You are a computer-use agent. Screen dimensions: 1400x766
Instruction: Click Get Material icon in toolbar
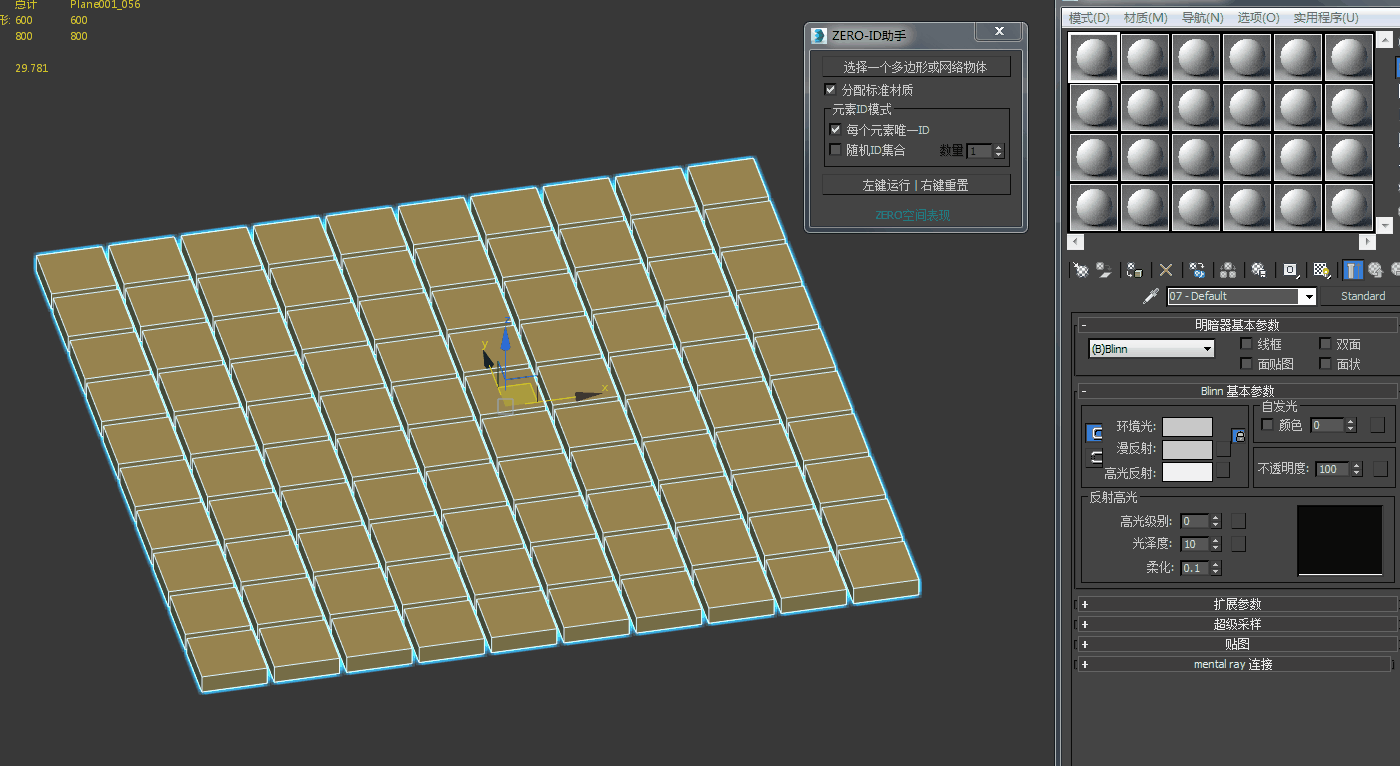tap(1080, 270)
